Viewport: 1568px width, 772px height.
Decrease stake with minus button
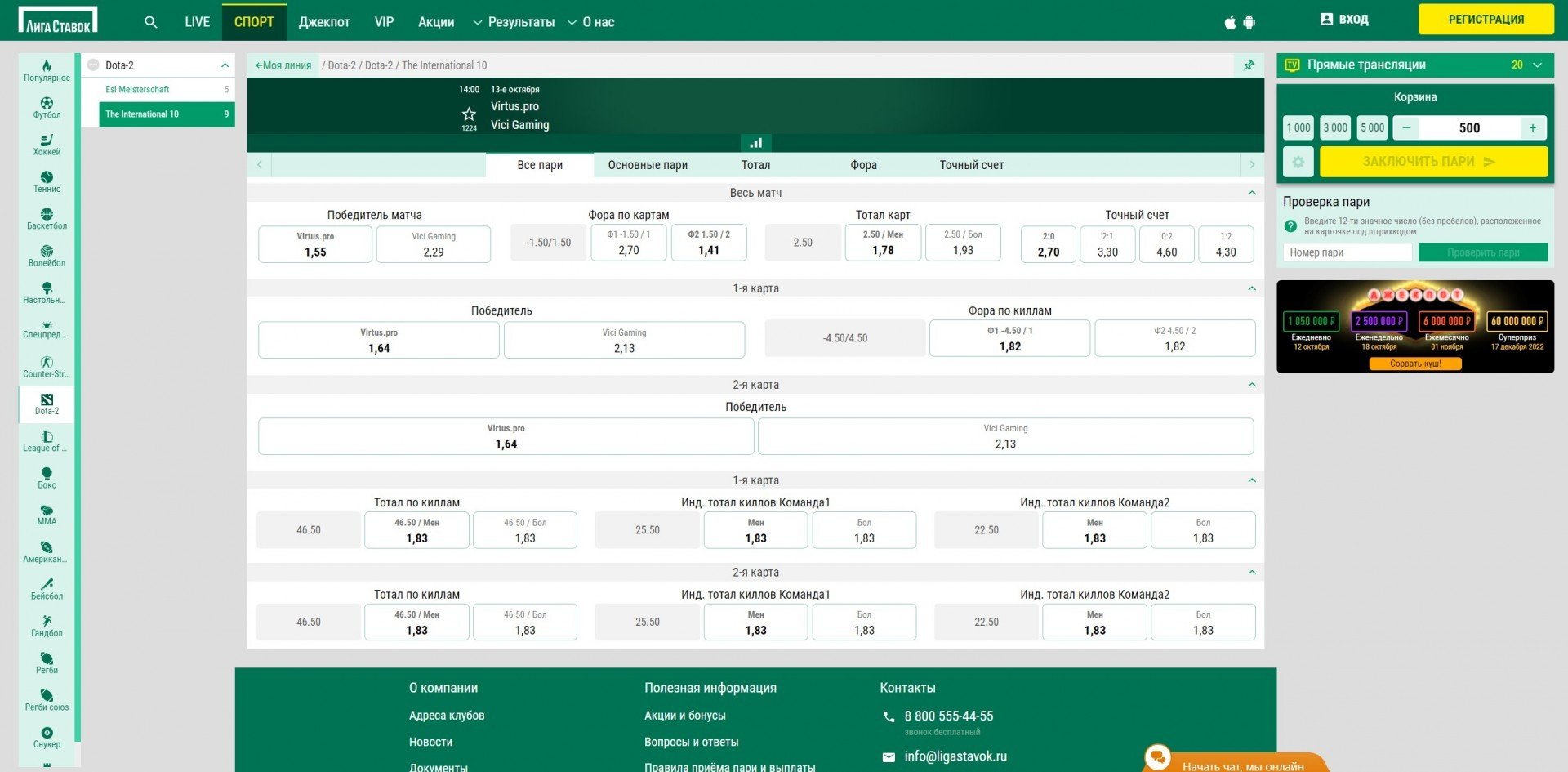[1405, 127]
